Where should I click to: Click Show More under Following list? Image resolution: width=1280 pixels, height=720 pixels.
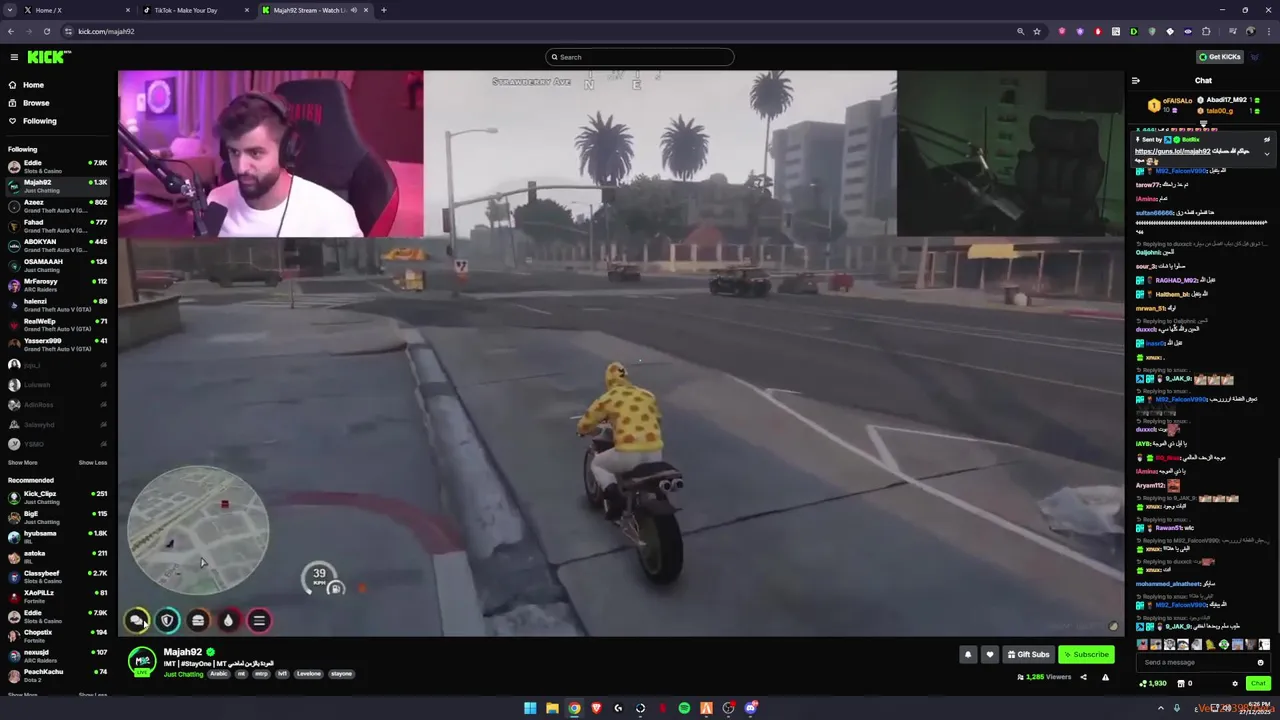[x=22, y=462]
